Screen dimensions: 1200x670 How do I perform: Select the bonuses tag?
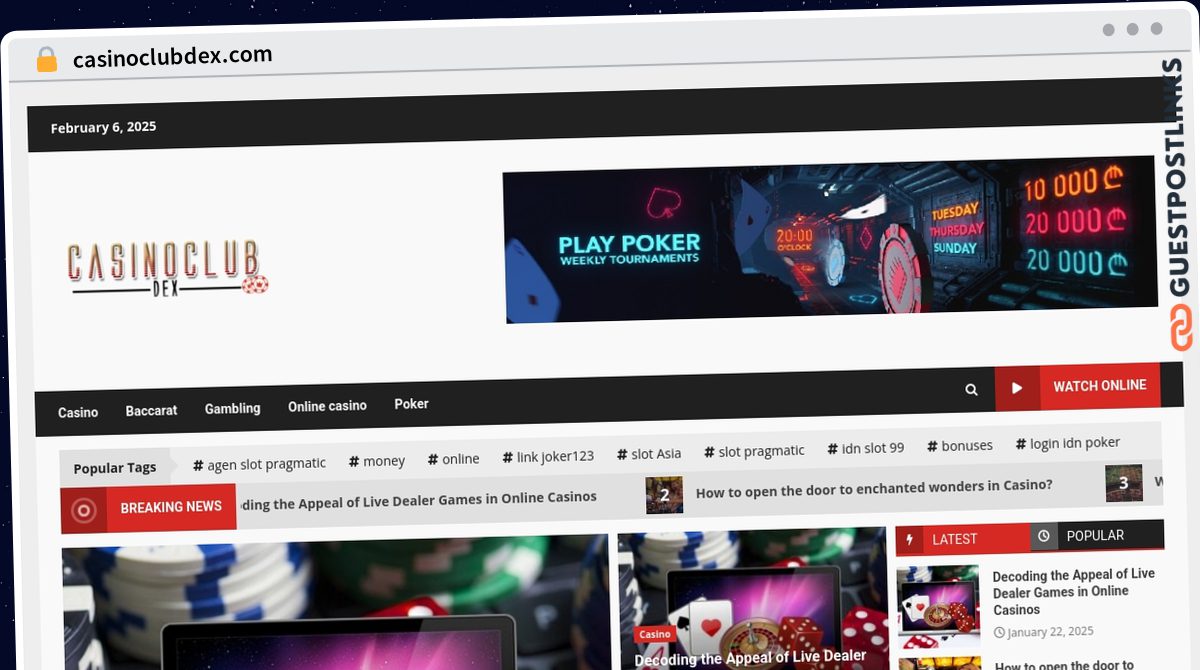pos(960,446)
